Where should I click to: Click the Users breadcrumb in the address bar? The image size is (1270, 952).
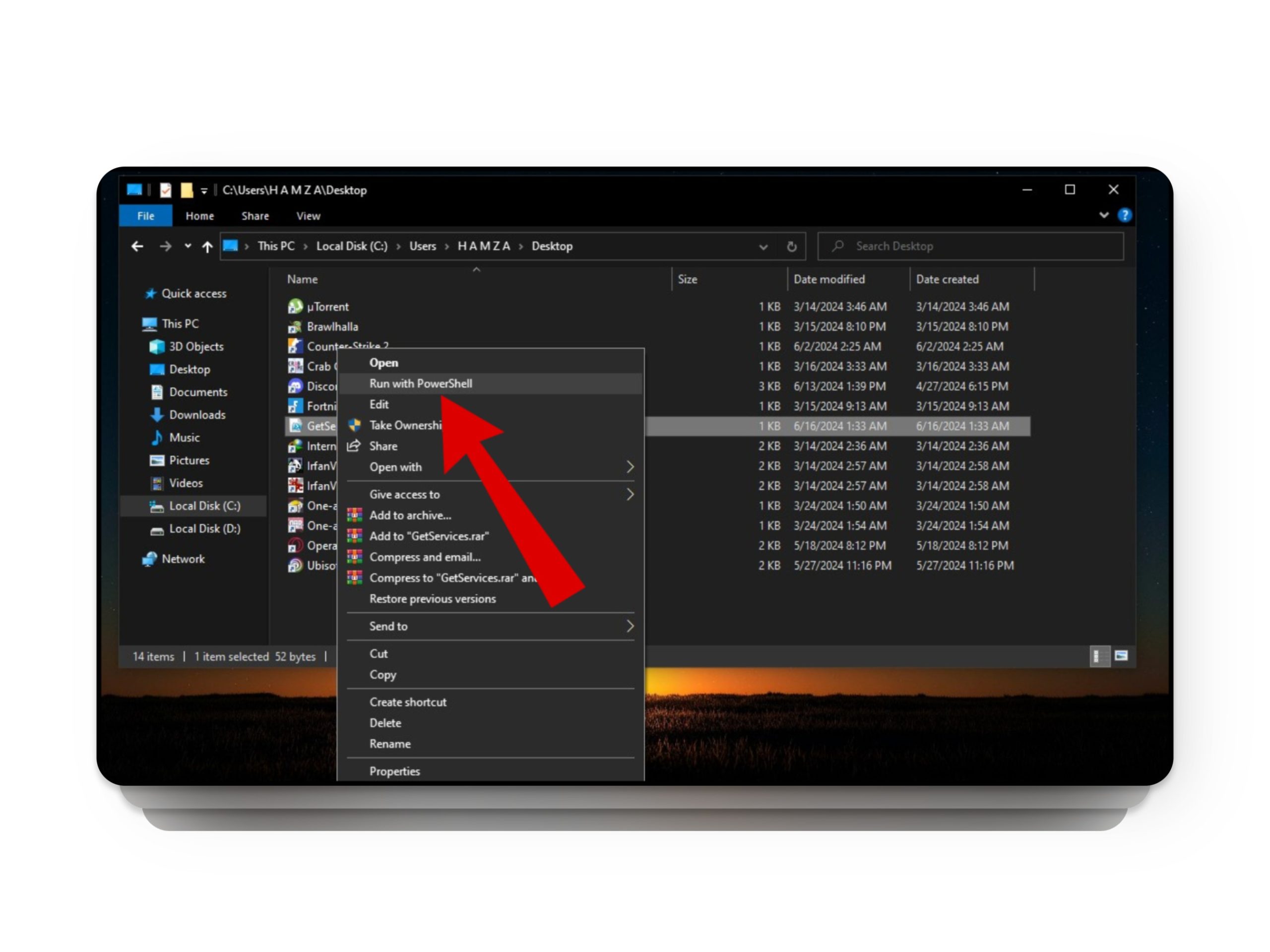point(423,247)
